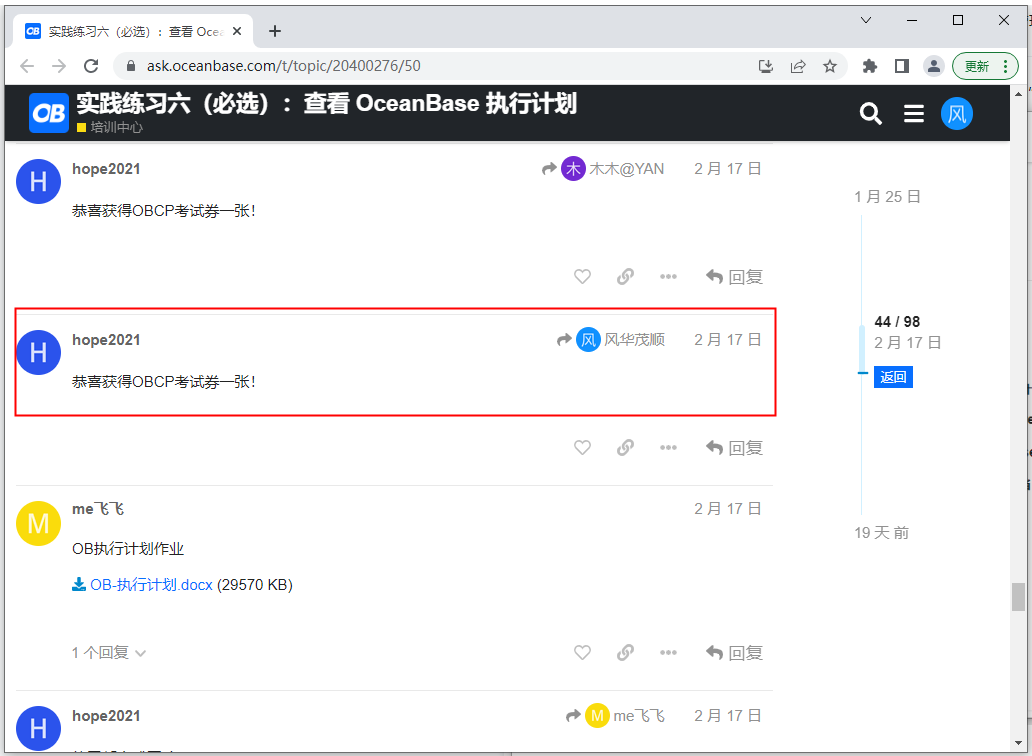Open me飞飞 yellow M avatar

pyautogui.click(x=38, y=523)
